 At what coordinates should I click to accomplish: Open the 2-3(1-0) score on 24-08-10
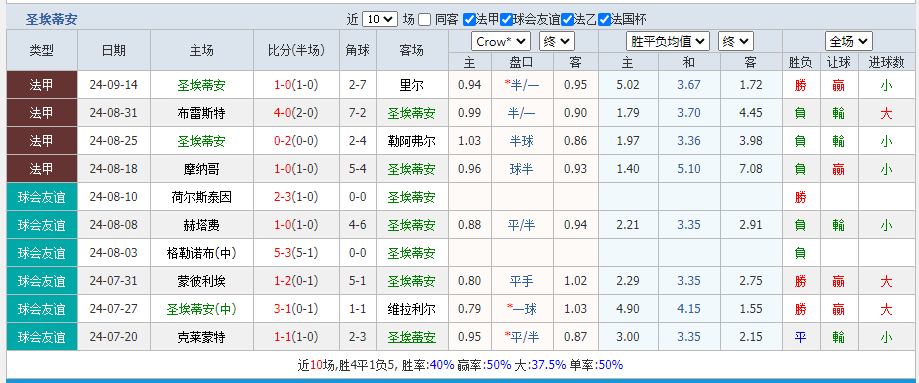296,197
